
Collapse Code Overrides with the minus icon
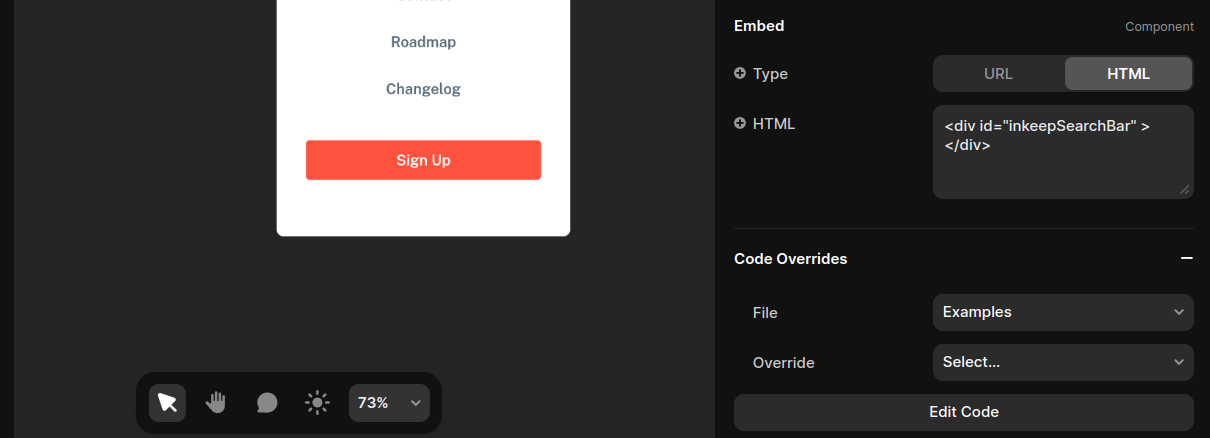pyautogui.click(x=1186, y=258)
